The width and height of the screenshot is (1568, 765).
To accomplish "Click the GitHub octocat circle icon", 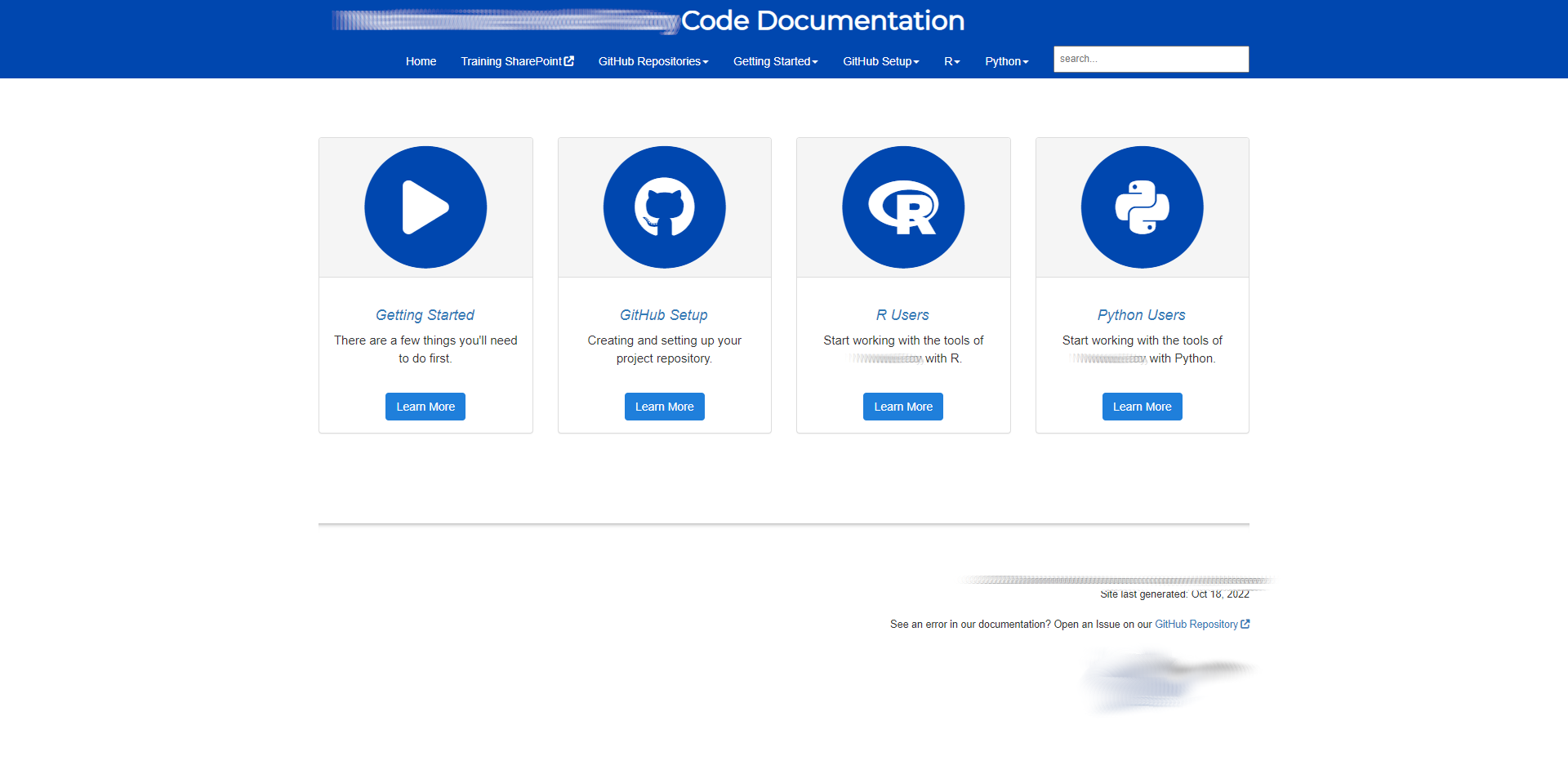I will pyautogui.click(x=665, y=207).
